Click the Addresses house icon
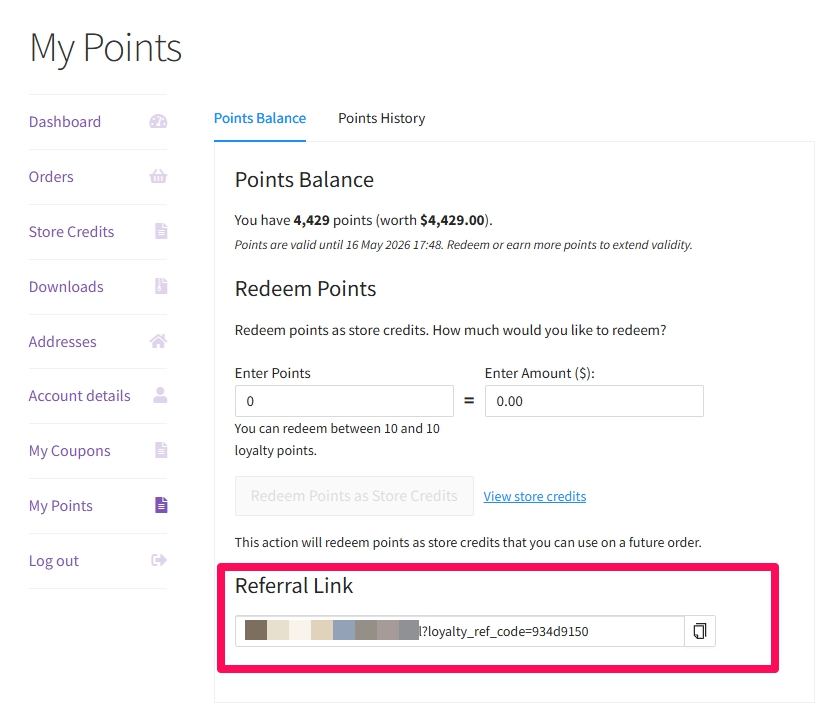837x716 pixels. coord(158,341)
